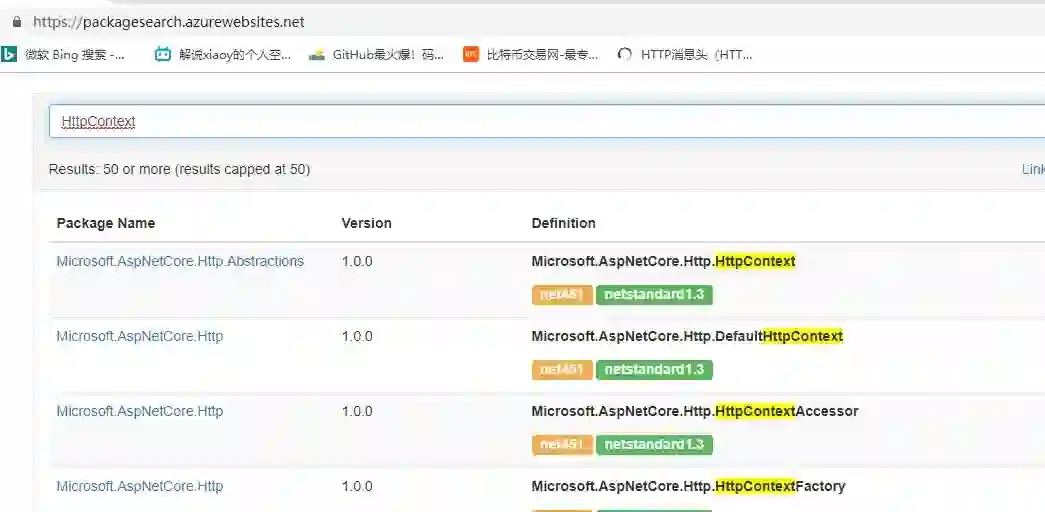Viewport: 1045px width, 512px height.
Task: Click the lock icon in the address bar
Action: [16, 21]
